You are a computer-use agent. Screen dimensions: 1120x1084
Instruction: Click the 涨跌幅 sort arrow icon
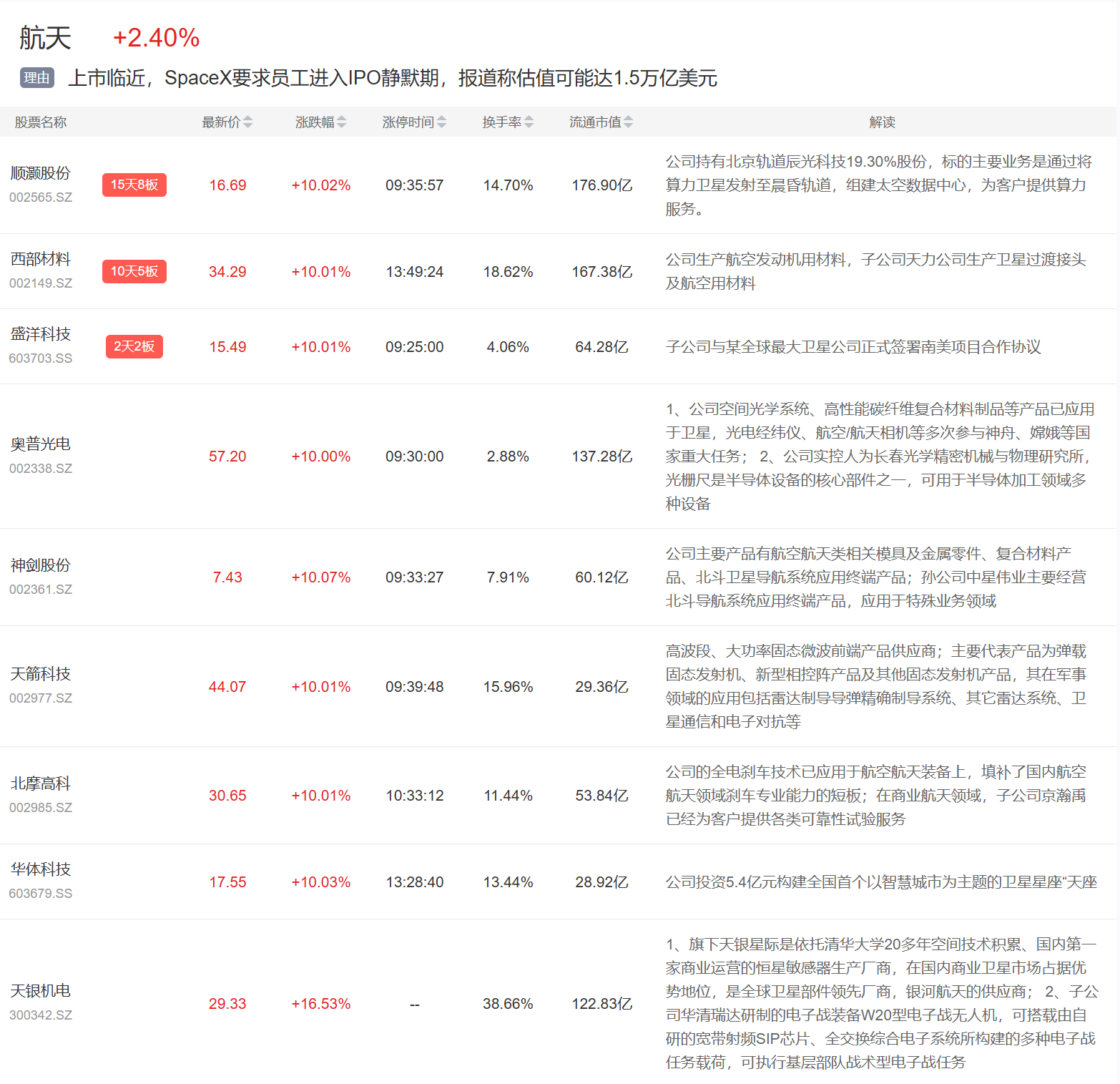(341, 122)
